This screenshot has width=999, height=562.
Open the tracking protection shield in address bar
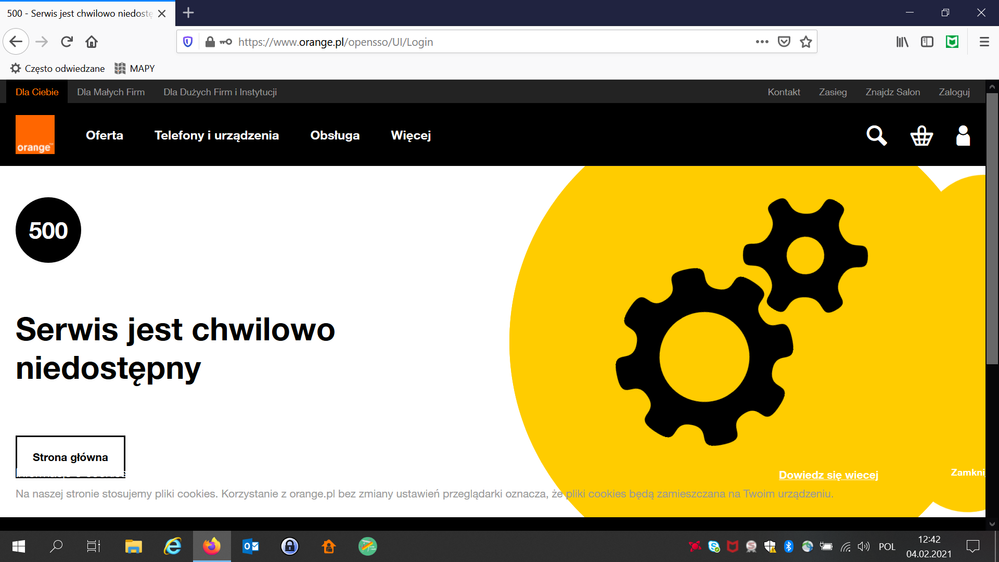pos(187,42)
